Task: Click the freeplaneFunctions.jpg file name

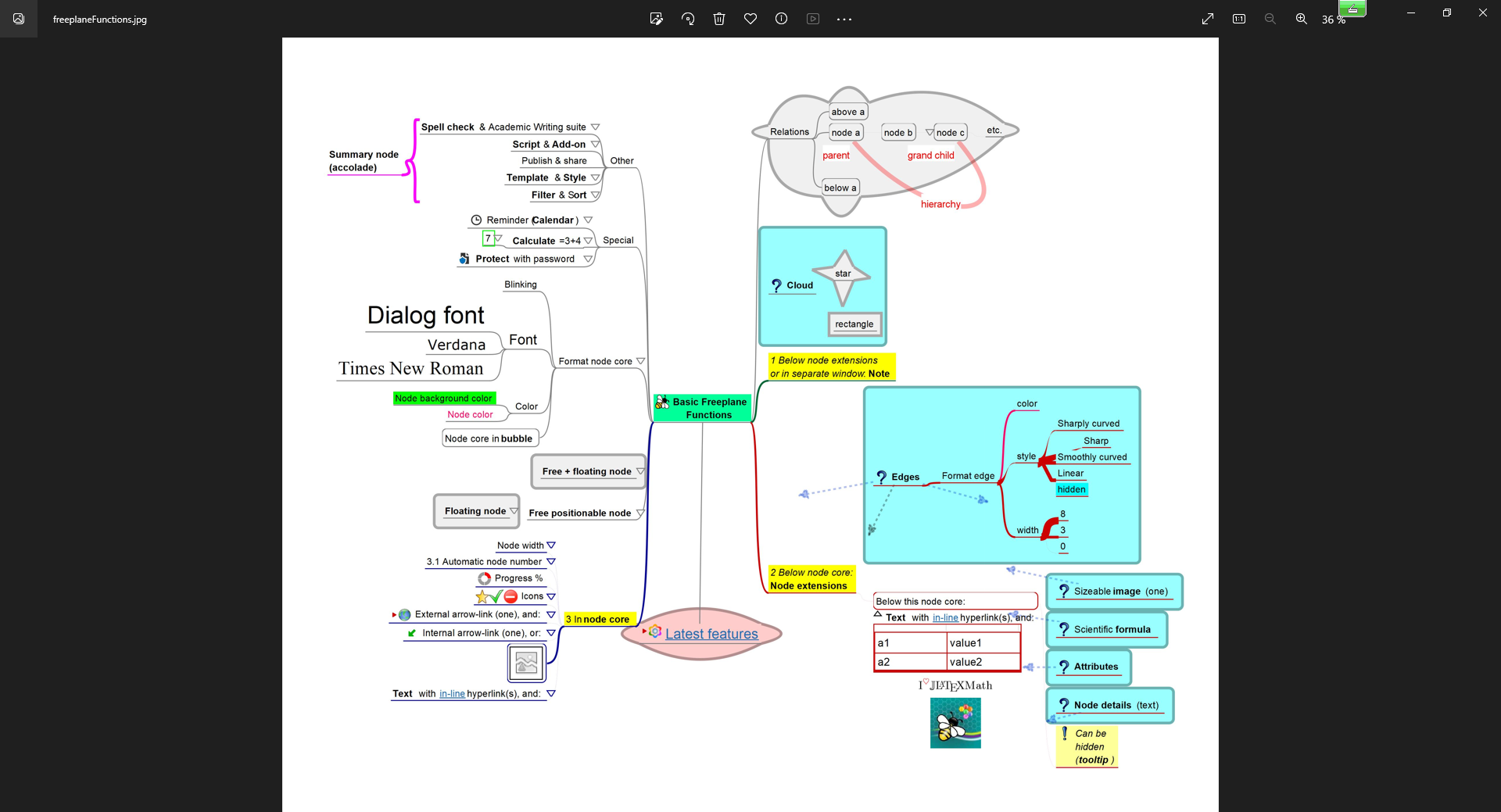Action: tap(100, 20)
